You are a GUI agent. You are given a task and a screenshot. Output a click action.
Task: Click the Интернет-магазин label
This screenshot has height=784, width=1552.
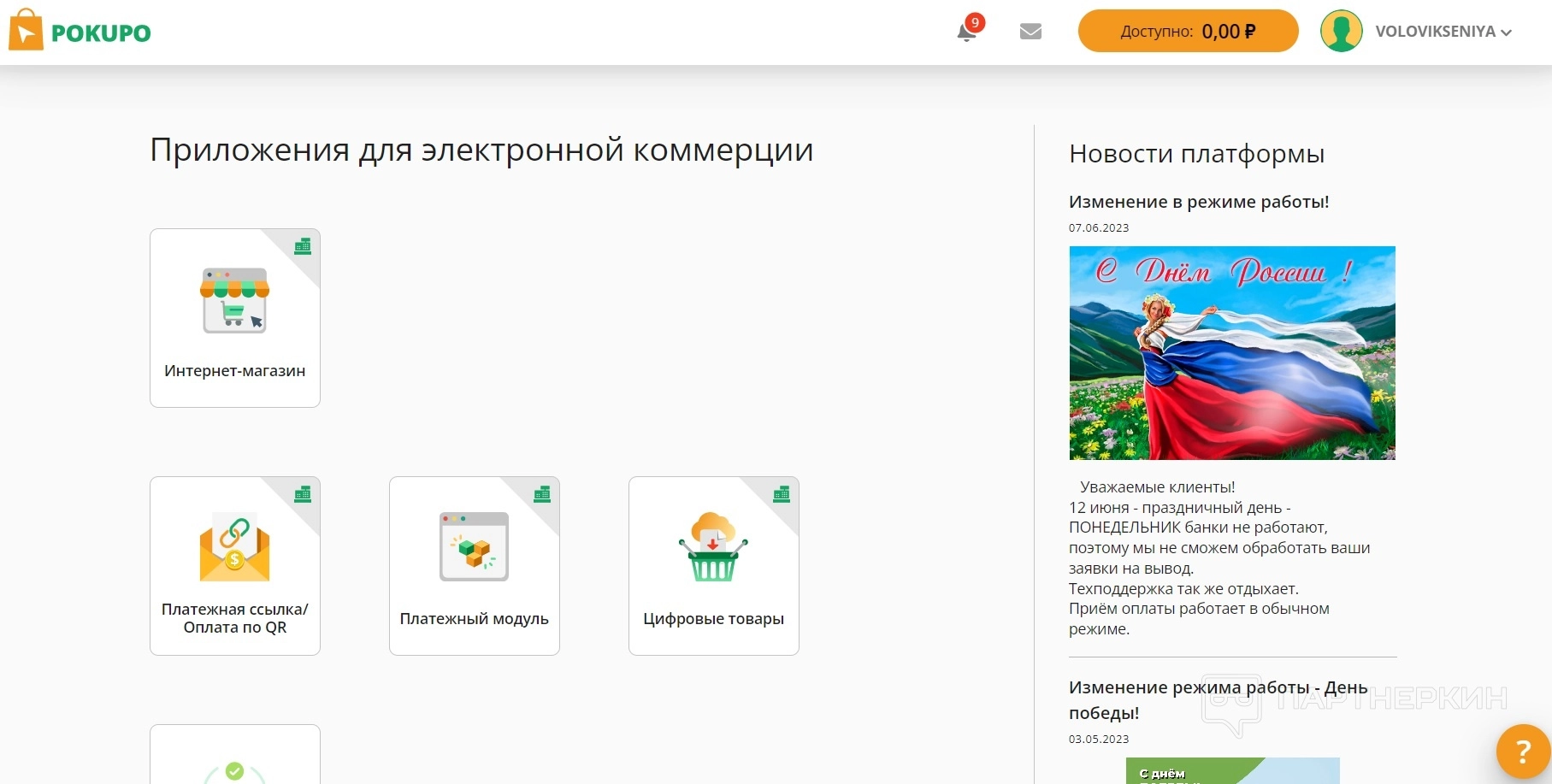[234, 371]
